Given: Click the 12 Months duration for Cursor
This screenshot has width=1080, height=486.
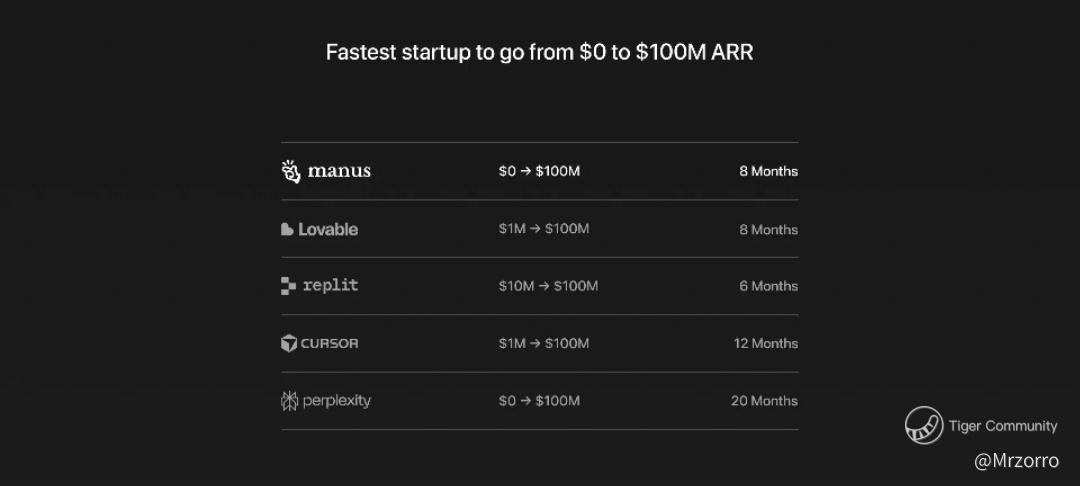Looking at the screenshot, I should coord(765,343).
